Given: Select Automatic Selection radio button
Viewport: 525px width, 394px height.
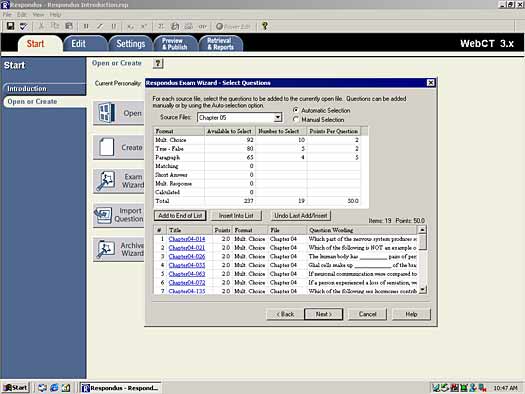Looking at the screenshot, I should pos(296,110).
